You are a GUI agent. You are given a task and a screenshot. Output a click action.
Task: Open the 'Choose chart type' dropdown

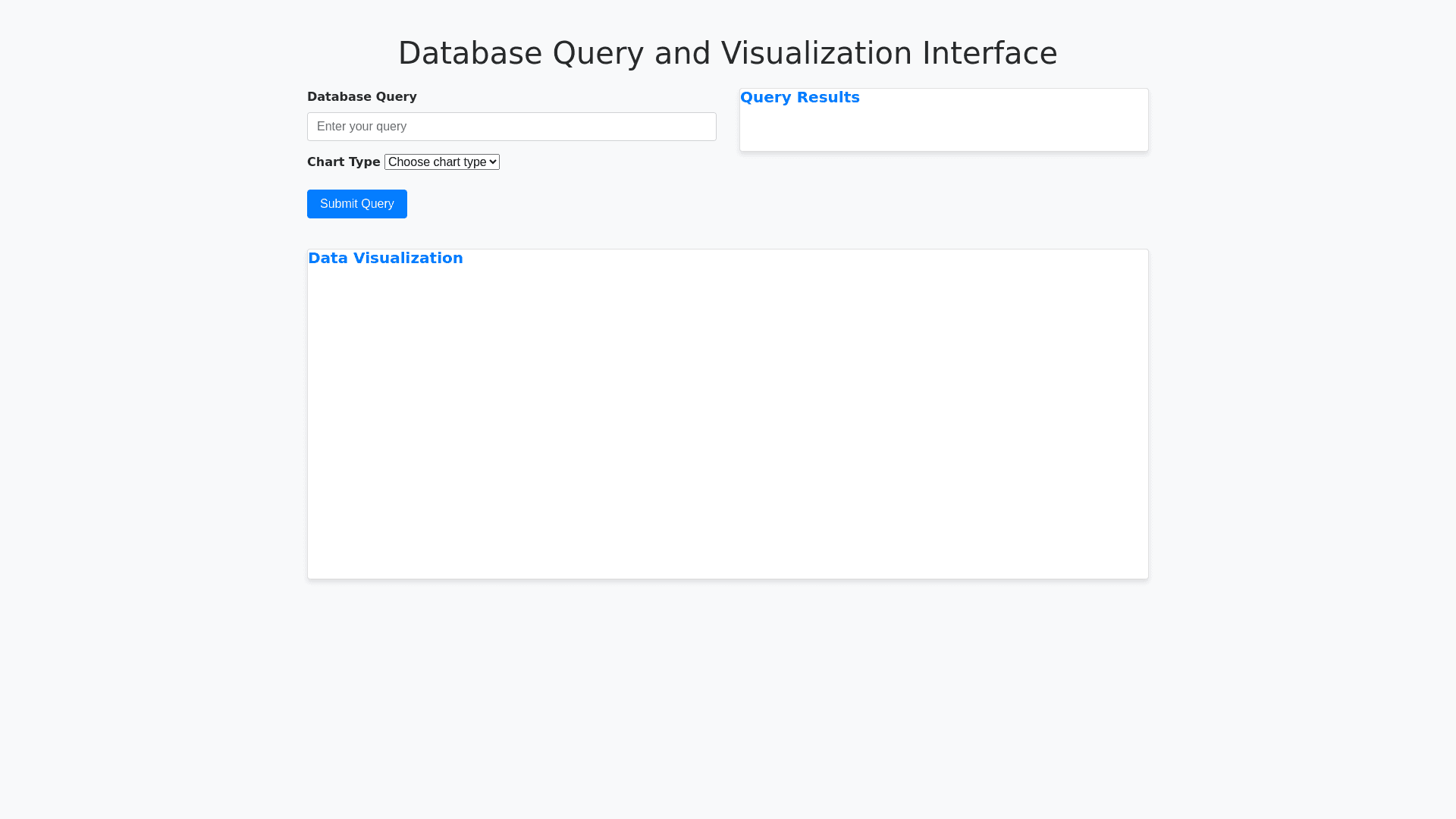[441, 162]
